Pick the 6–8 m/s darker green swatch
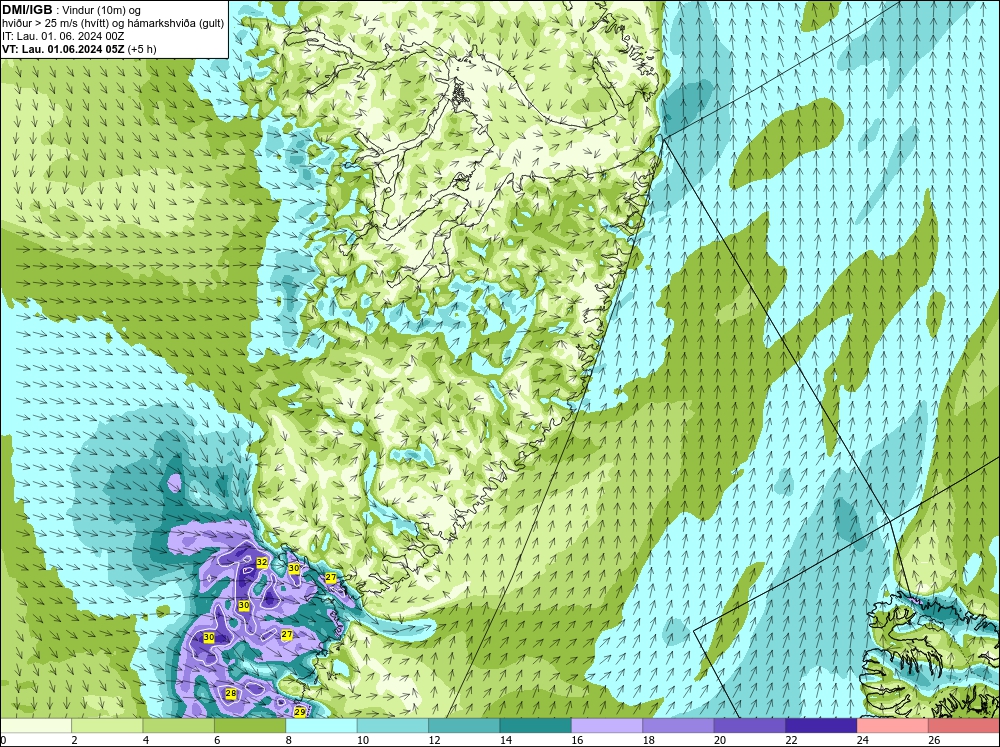This screenshot has width=1000, height=747. coord(250,725)
